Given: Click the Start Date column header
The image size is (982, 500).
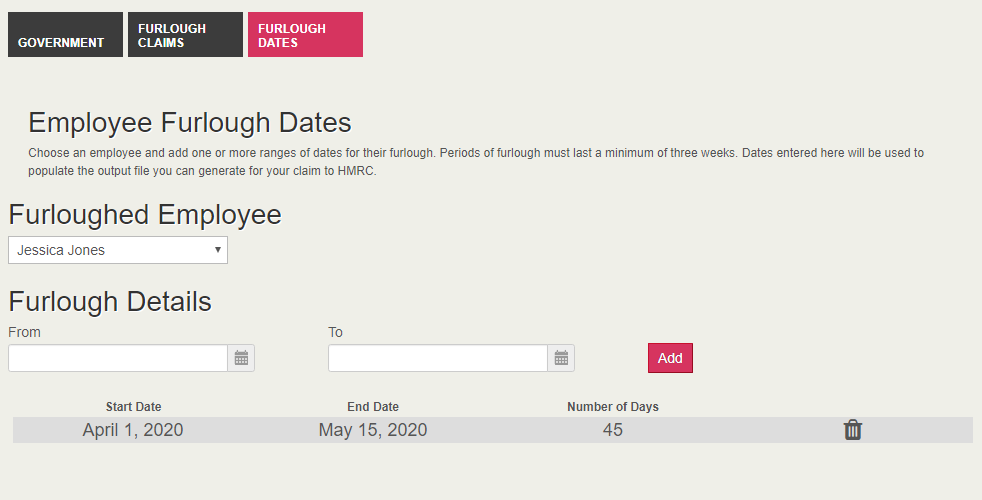Looking at the screenshot, I should click(x=133, y=407).
